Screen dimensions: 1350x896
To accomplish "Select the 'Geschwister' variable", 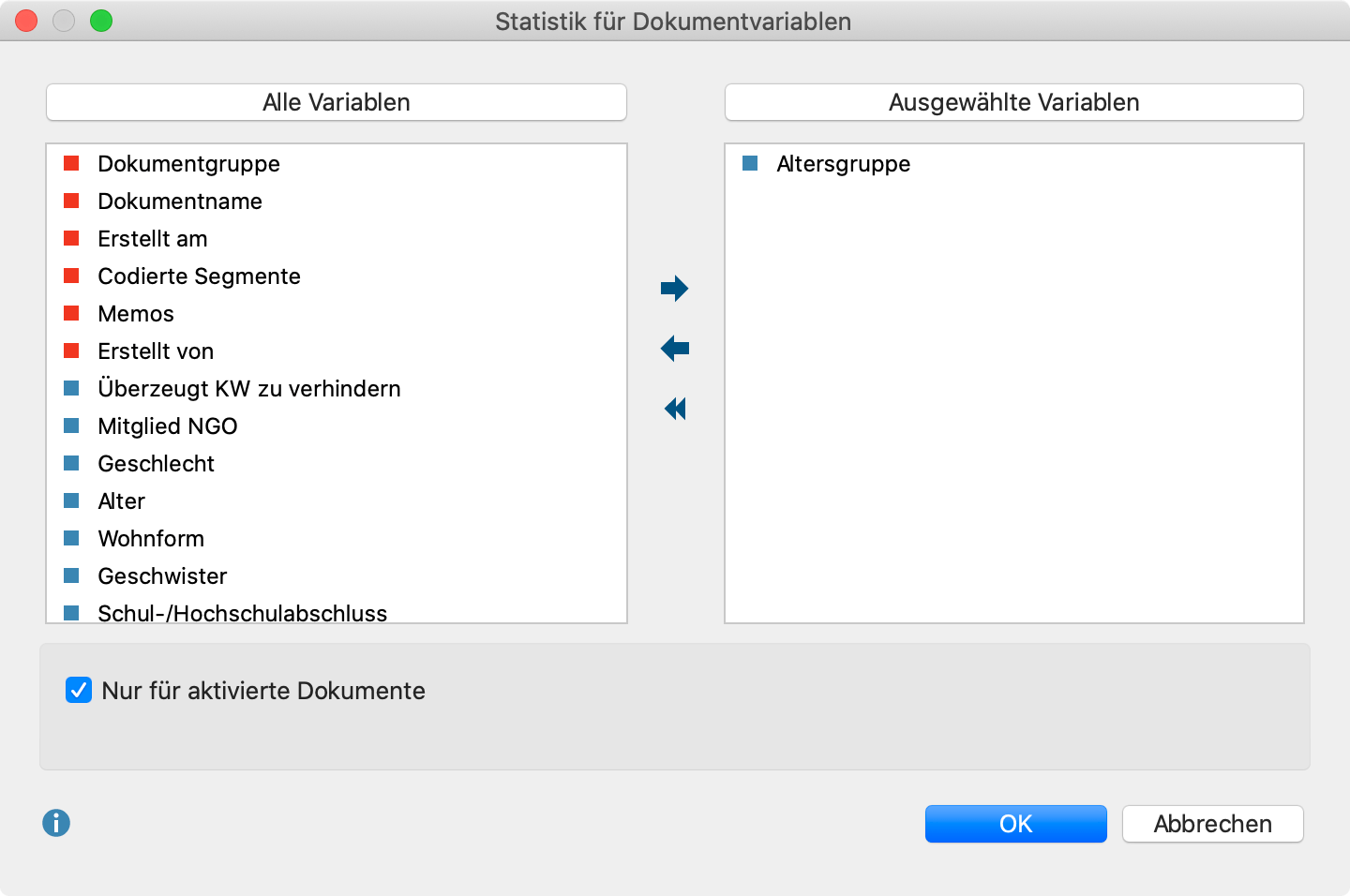I will (337, 576).
